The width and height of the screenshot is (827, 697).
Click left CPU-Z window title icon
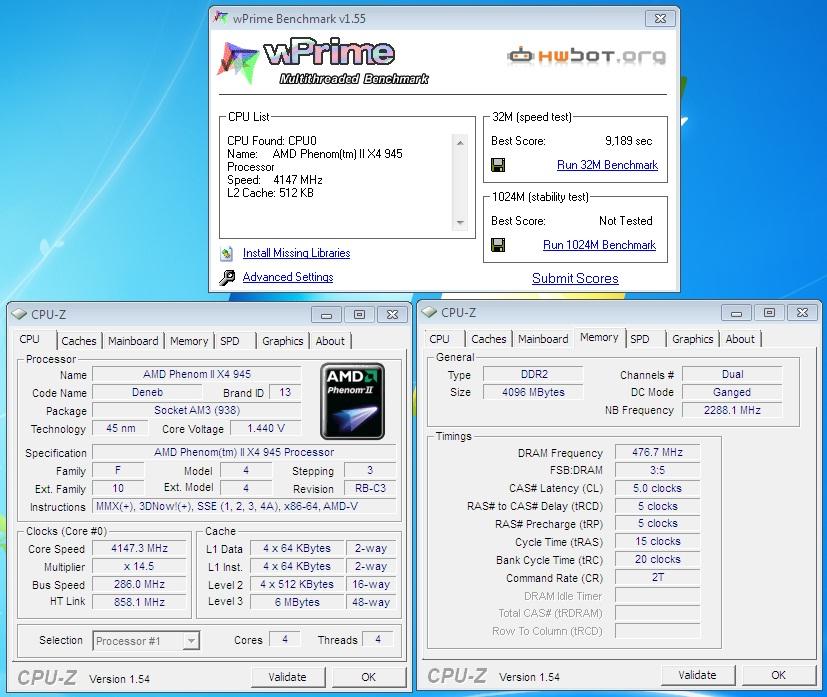coord(19,314)
